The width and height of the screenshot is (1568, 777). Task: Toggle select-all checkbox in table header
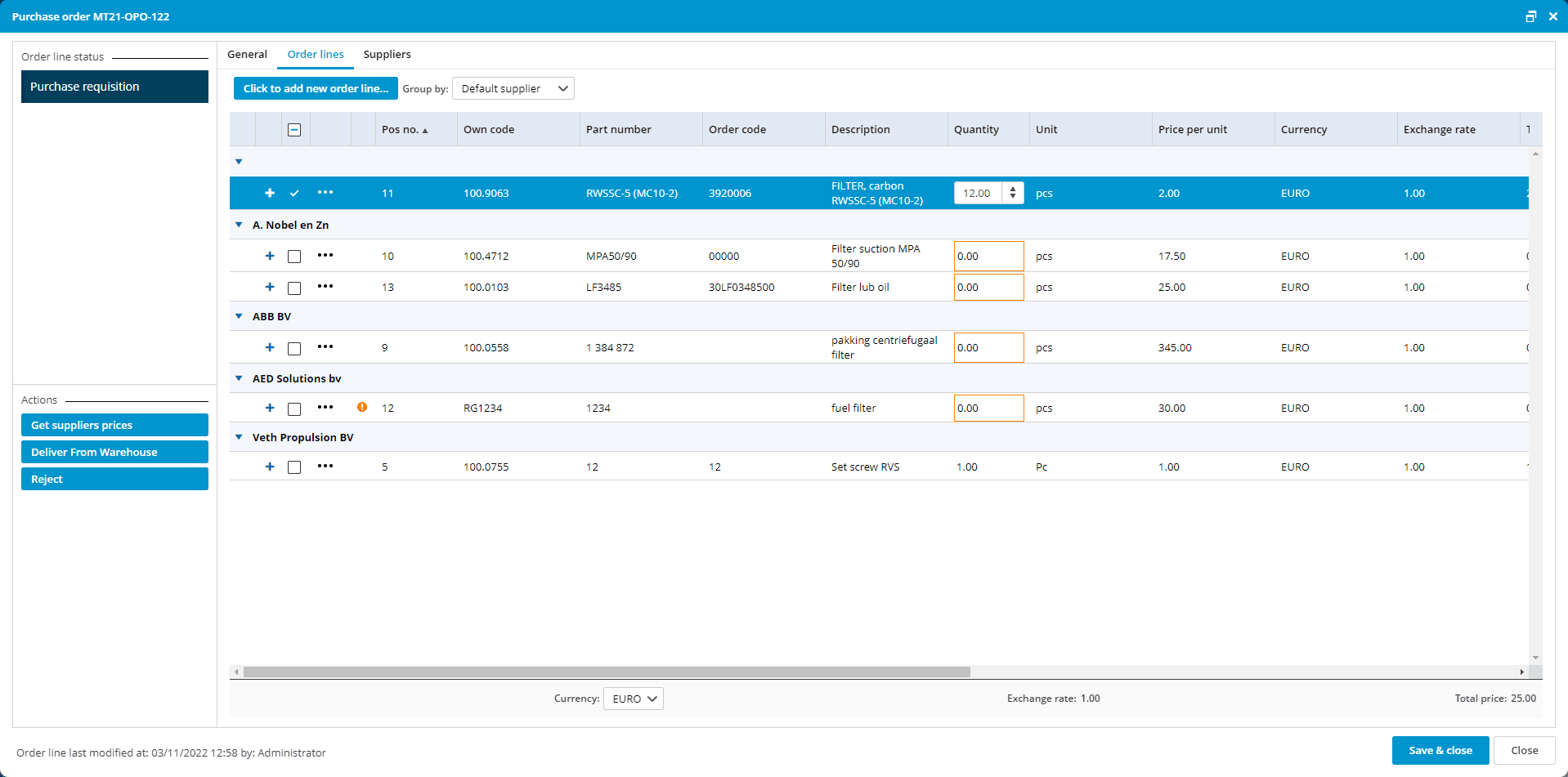[x=294, y=130]
